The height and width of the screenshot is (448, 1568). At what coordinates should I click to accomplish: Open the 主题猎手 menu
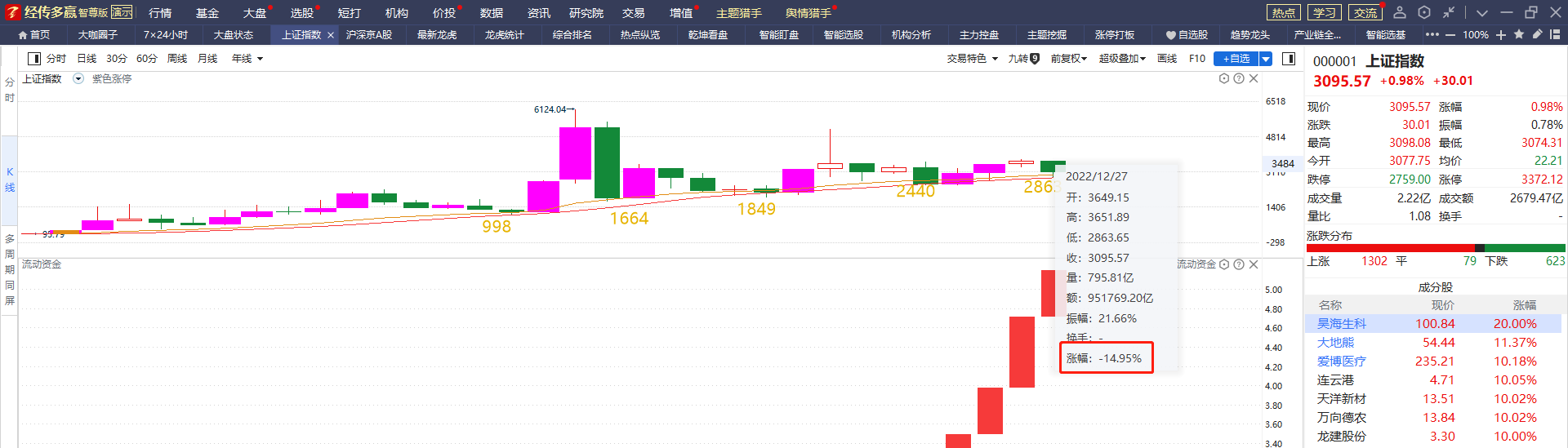click(x=739, y=13)
